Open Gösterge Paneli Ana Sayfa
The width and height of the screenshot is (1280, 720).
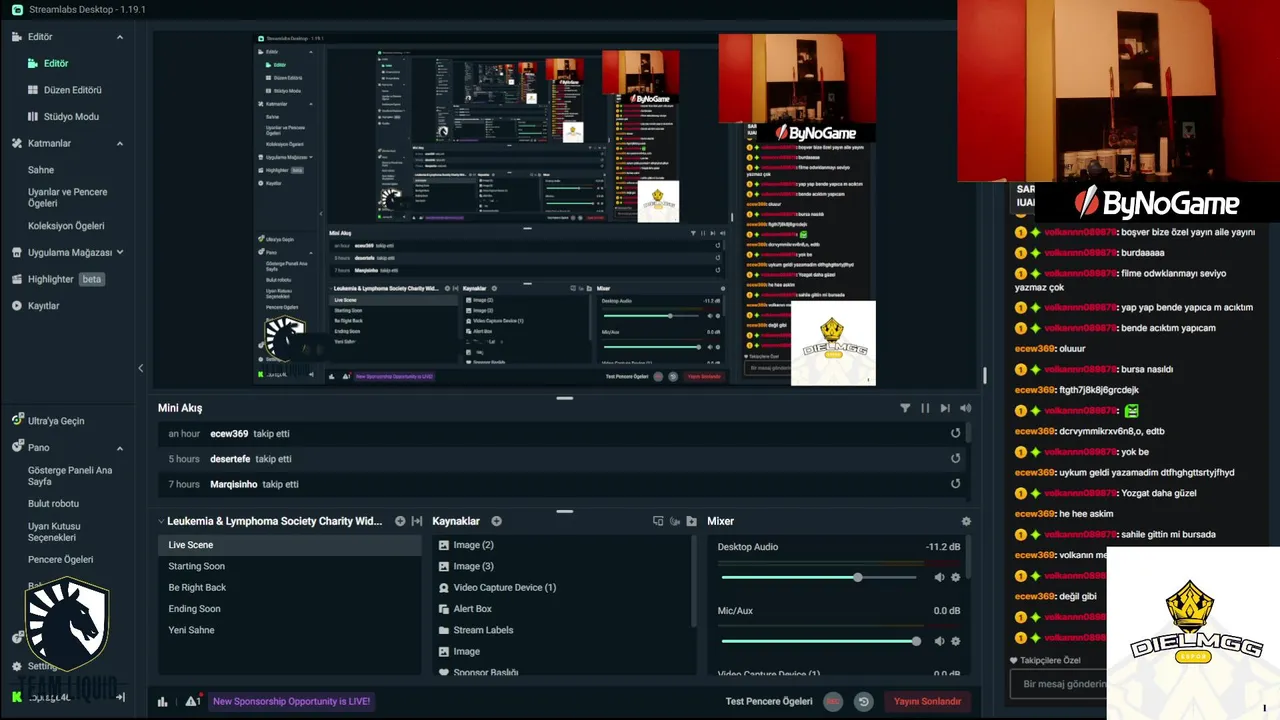click(x=70, y=476)
